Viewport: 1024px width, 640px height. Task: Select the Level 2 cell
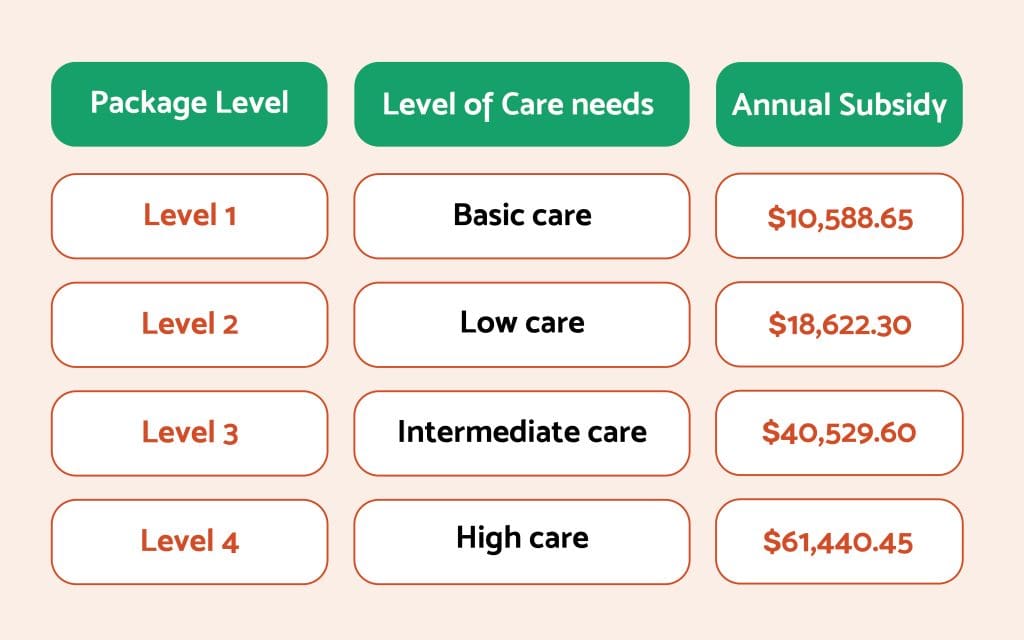[189, 325]
